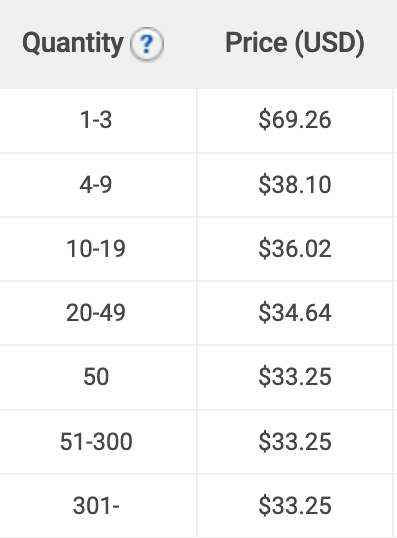This screenshot has height=538, width=397.
Task: Select the $69.26 price cell
Action: (x=295, y=120)
